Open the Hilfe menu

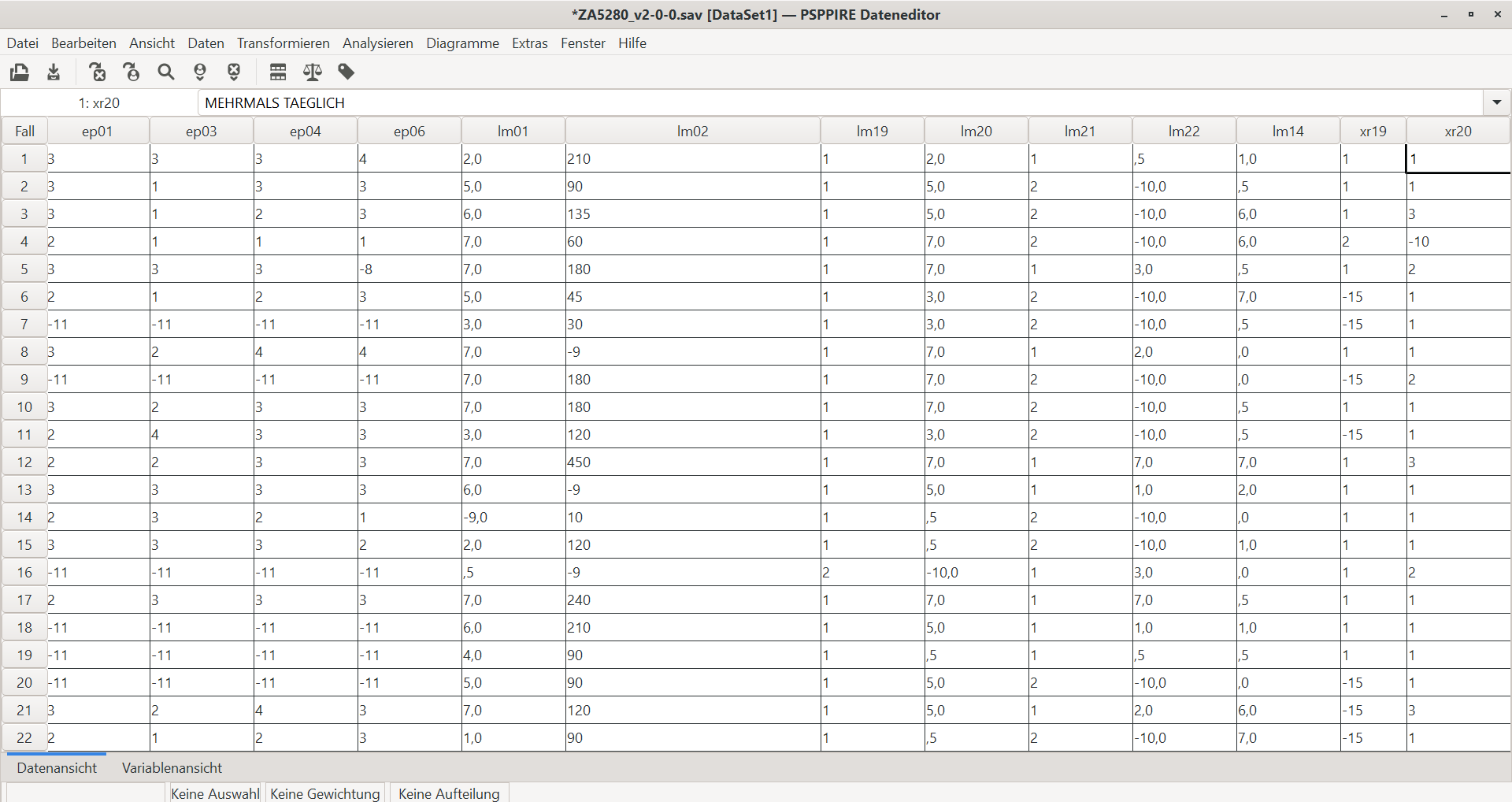pyautogui.click(x=632, y=43)
